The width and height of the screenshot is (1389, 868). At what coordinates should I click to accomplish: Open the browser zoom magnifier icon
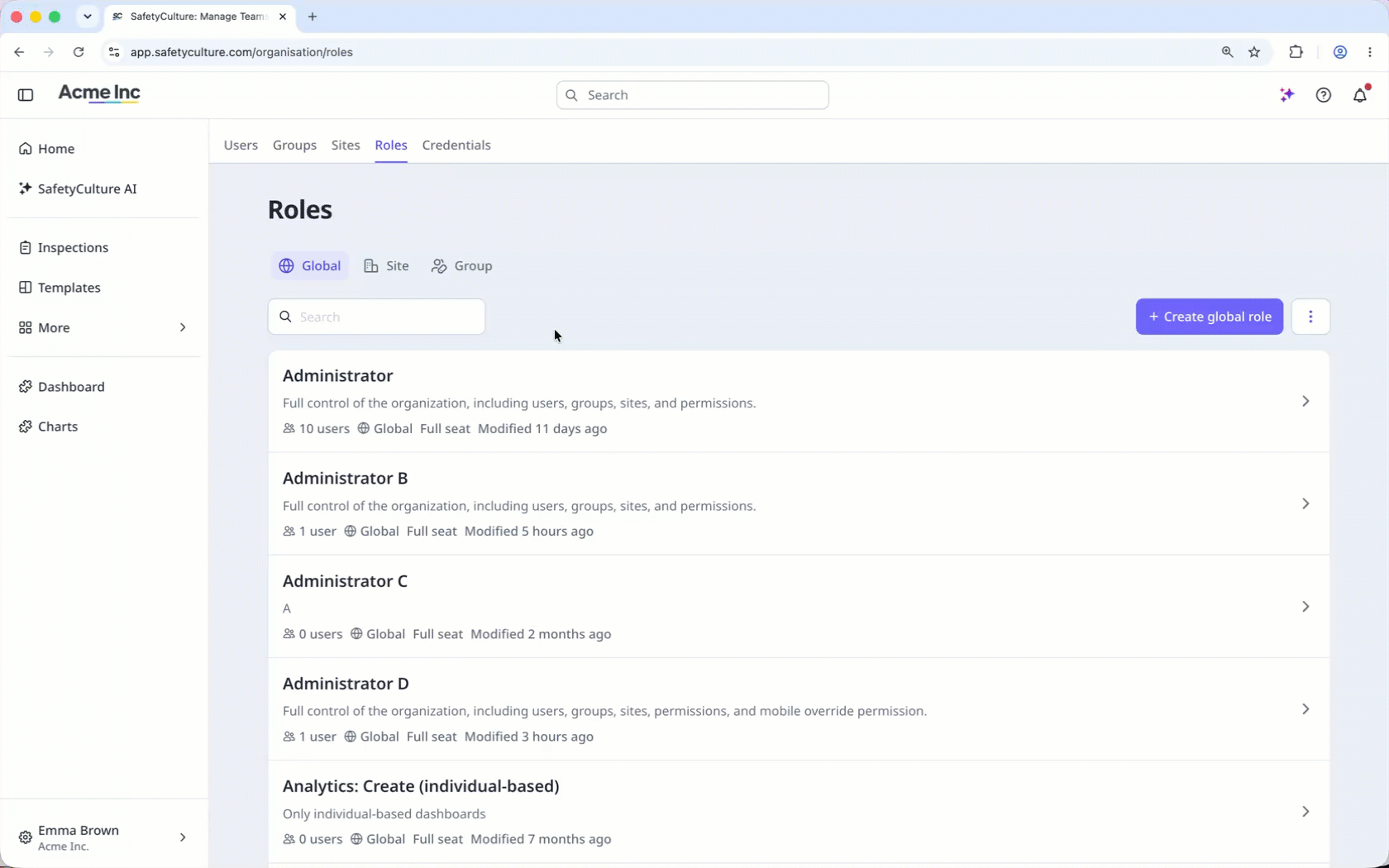click(x=1227, y=52)
